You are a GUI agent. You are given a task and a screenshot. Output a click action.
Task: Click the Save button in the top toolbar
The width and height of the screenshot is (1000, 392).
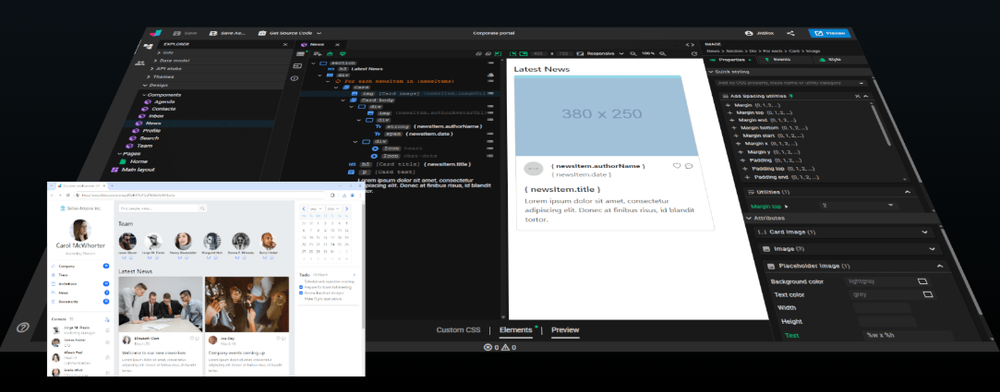coord(185,33)
